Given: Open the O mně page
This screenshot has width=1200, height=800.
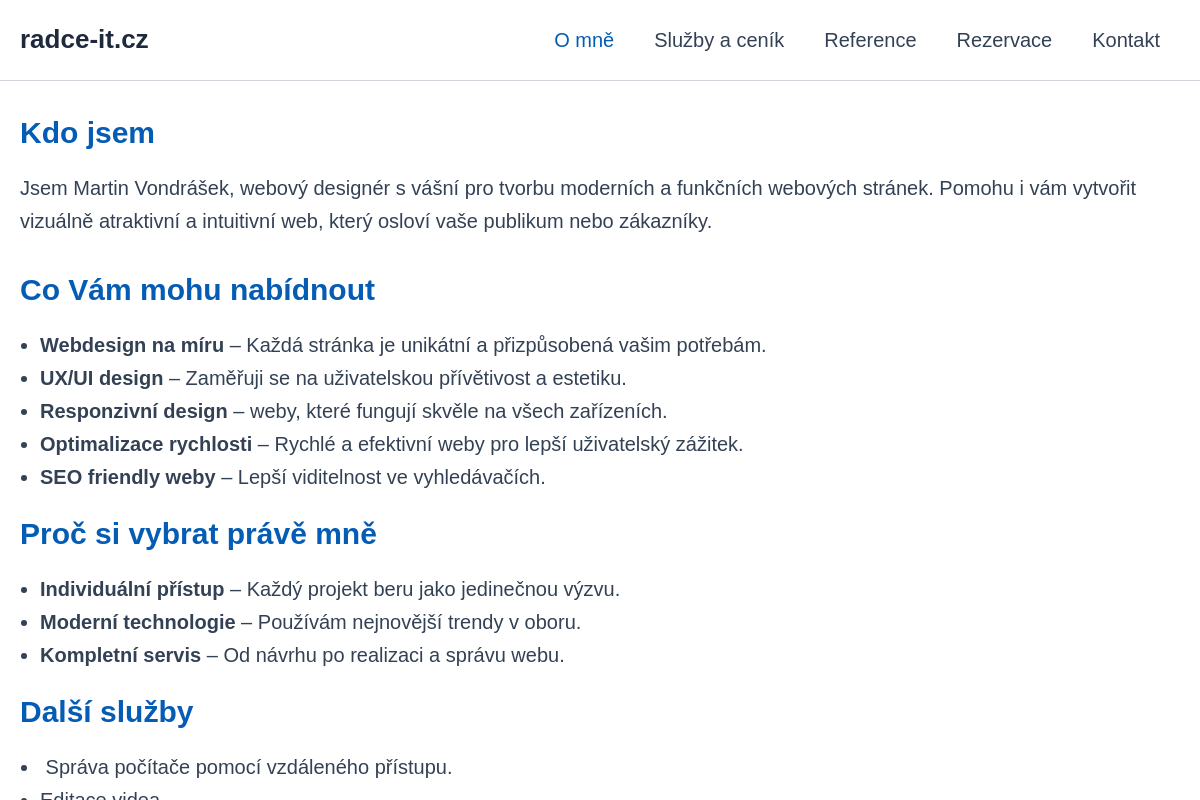Looking at the screenshot, I should coord(584,40).
